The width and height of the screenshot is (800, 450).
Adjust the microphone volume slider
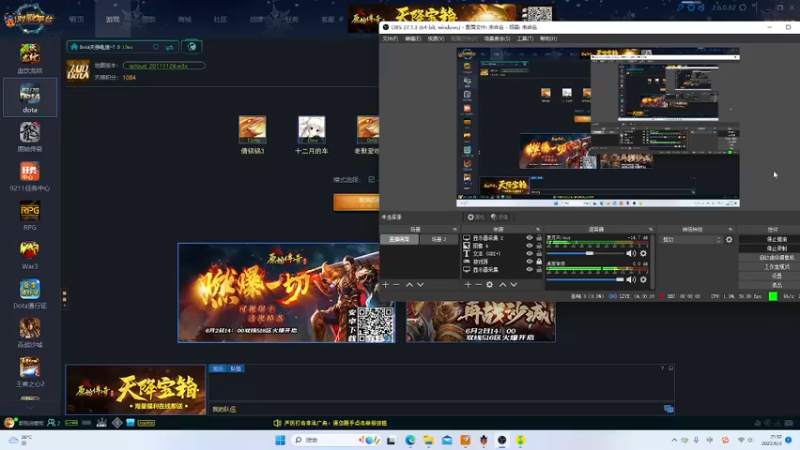coord(585,253)
